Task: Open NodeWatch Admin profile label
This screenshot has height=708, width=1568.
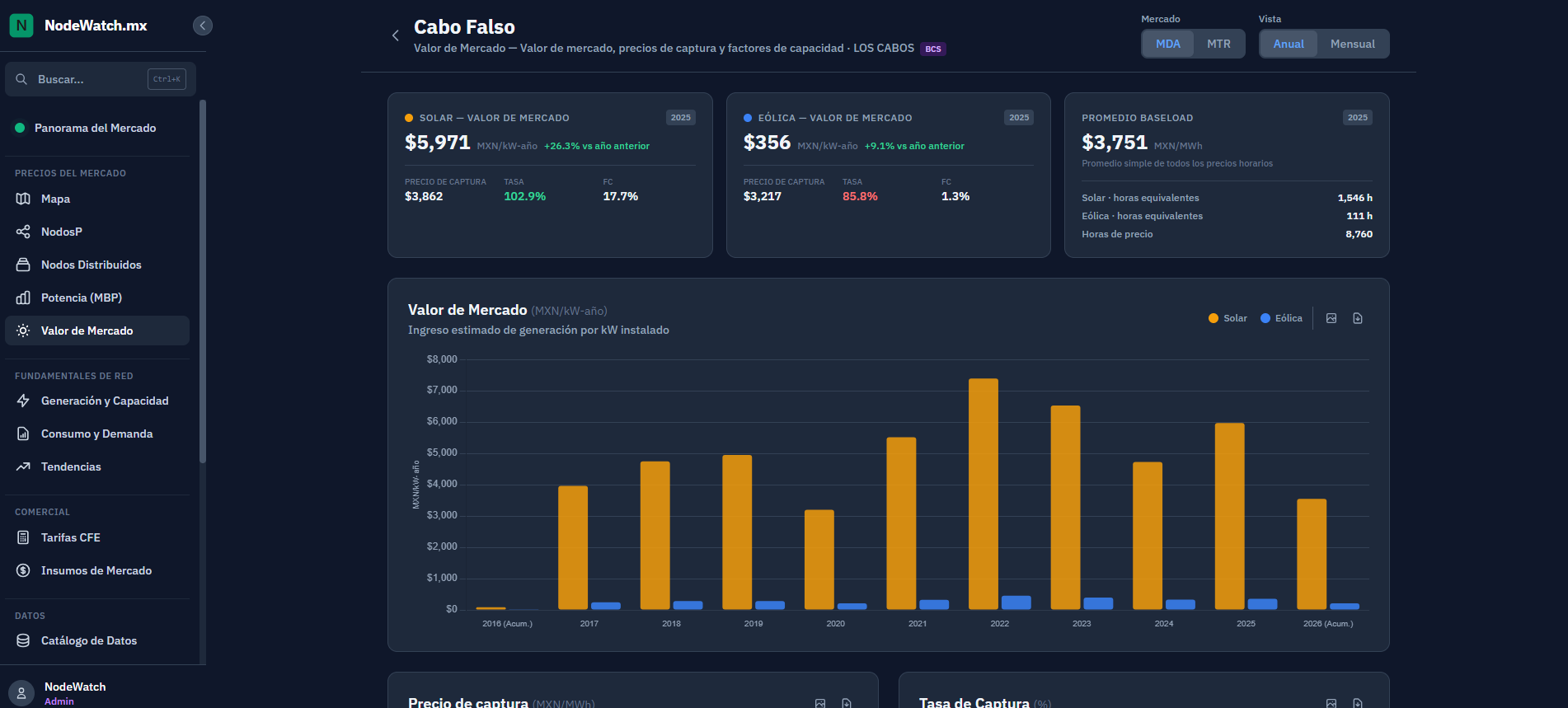Action: pos(75,693)
